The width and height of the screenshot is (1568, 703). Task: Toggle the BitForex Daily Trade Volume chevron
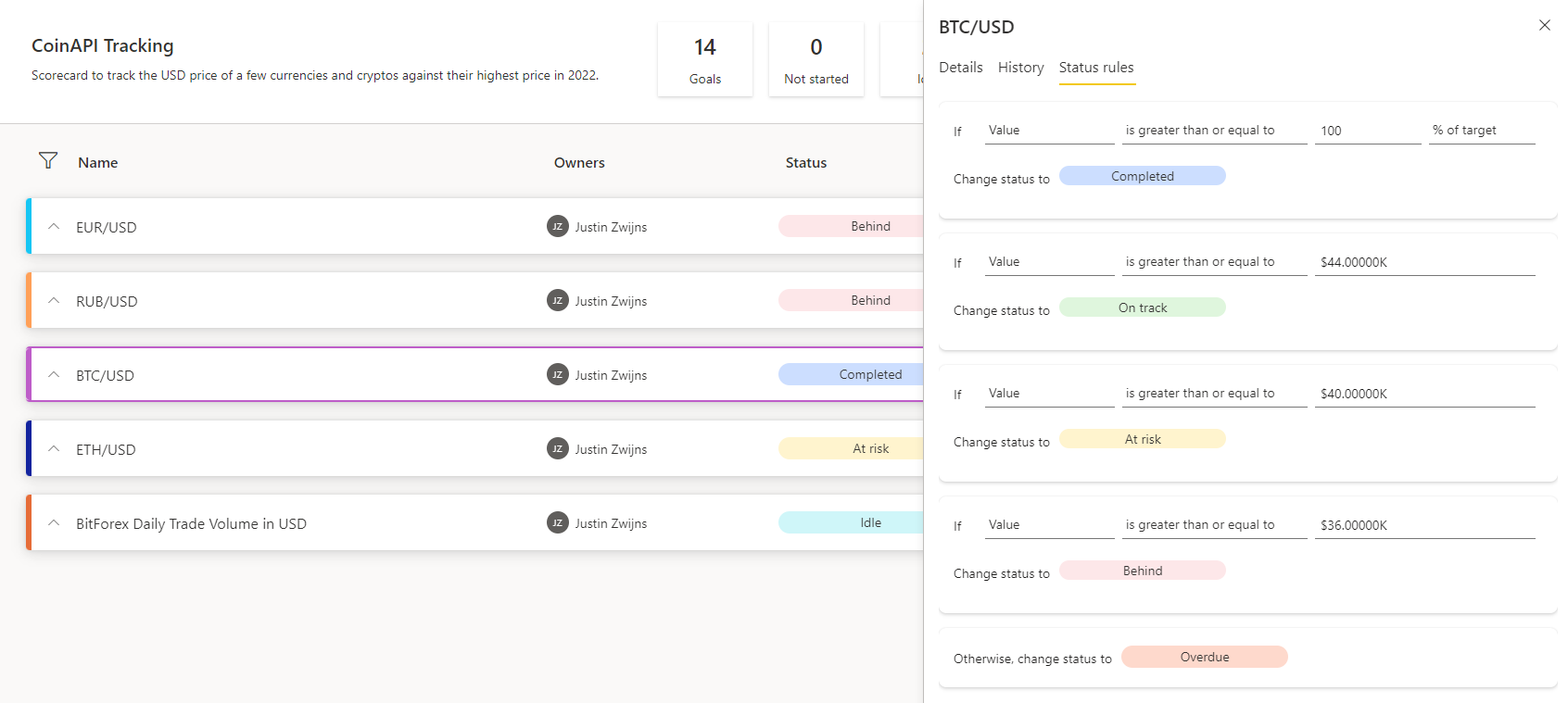(x=54, y=523)
